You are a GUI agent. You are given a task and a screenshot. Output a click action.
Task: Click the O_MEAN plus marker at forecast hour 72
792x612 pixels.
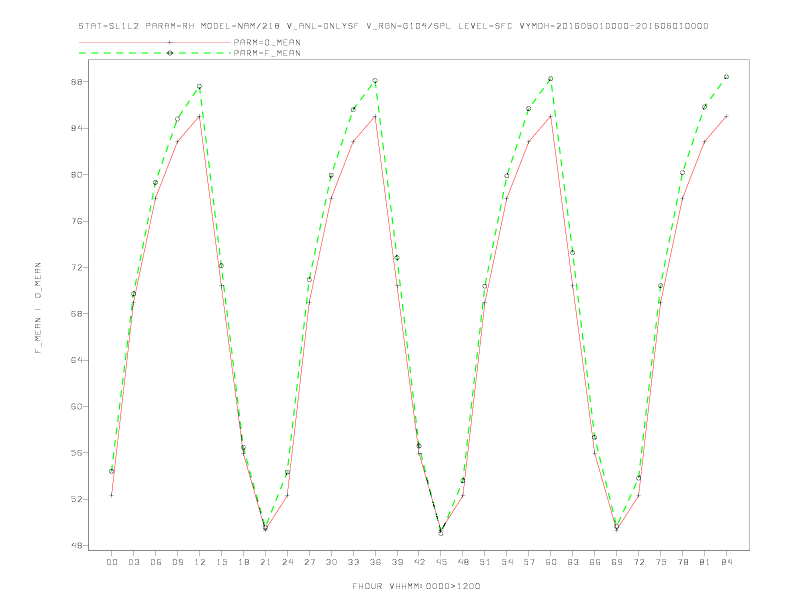tap(638, 495)
